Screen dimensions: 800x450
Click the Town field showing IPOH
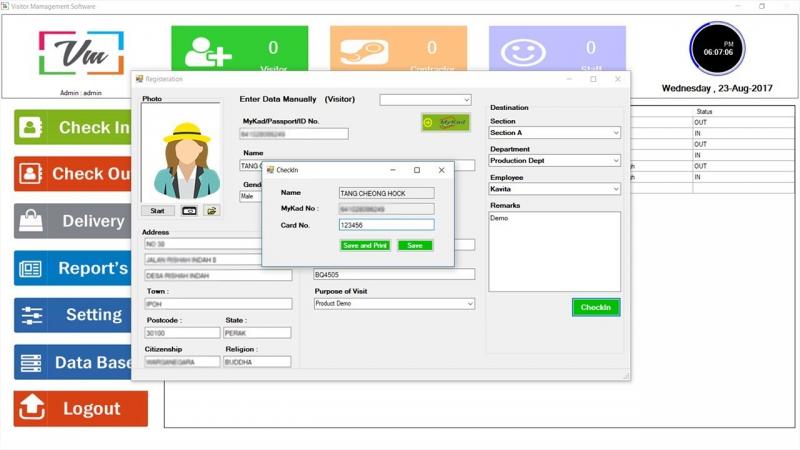tap(218, 304)
